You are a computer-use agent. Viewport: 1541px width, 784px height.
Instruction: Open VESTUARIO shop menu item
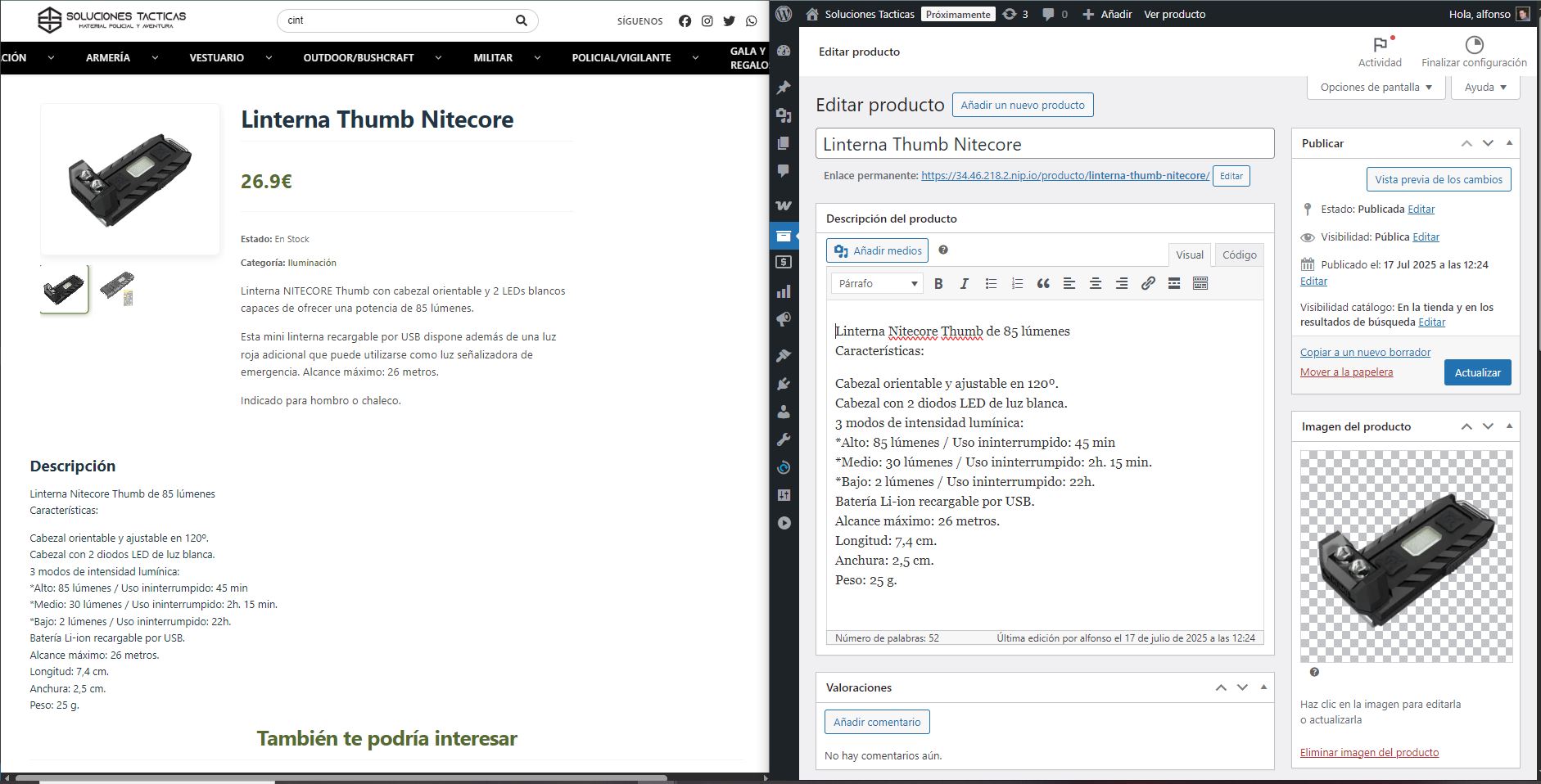[216, 57]
